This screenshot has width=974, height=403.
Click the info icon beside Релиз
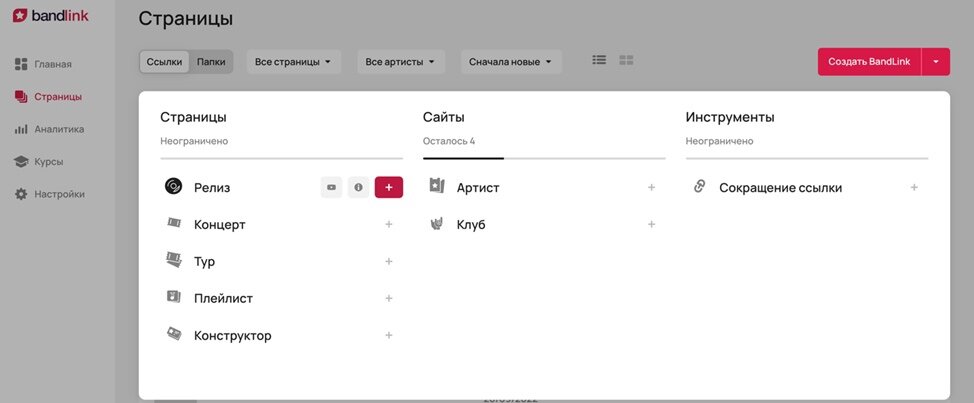[358, 188]
